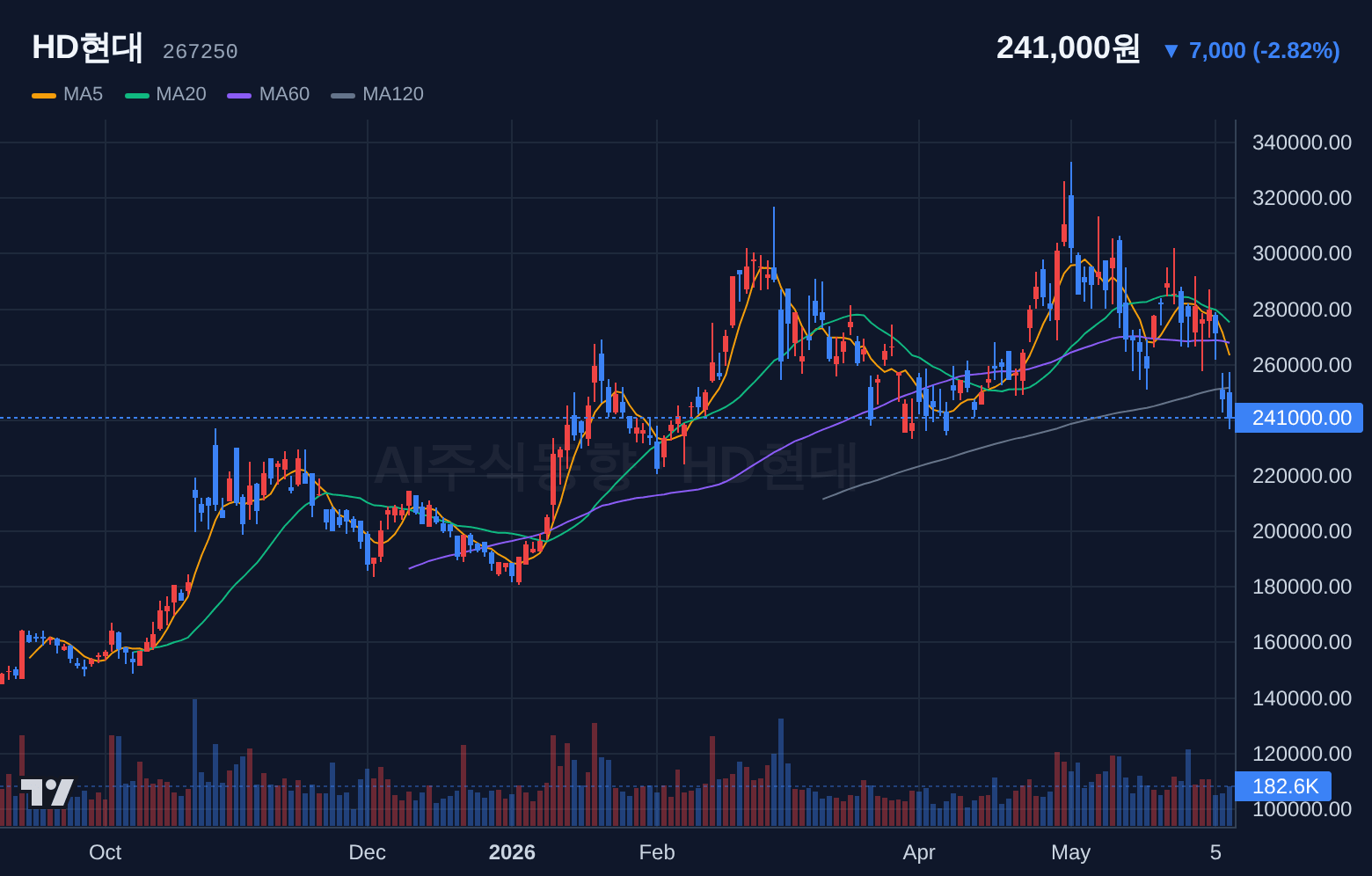The width and height of the screenshot is (1372, 876).
Task: Select the Feb marker on time axis
Action: click(x=657, y=852)
